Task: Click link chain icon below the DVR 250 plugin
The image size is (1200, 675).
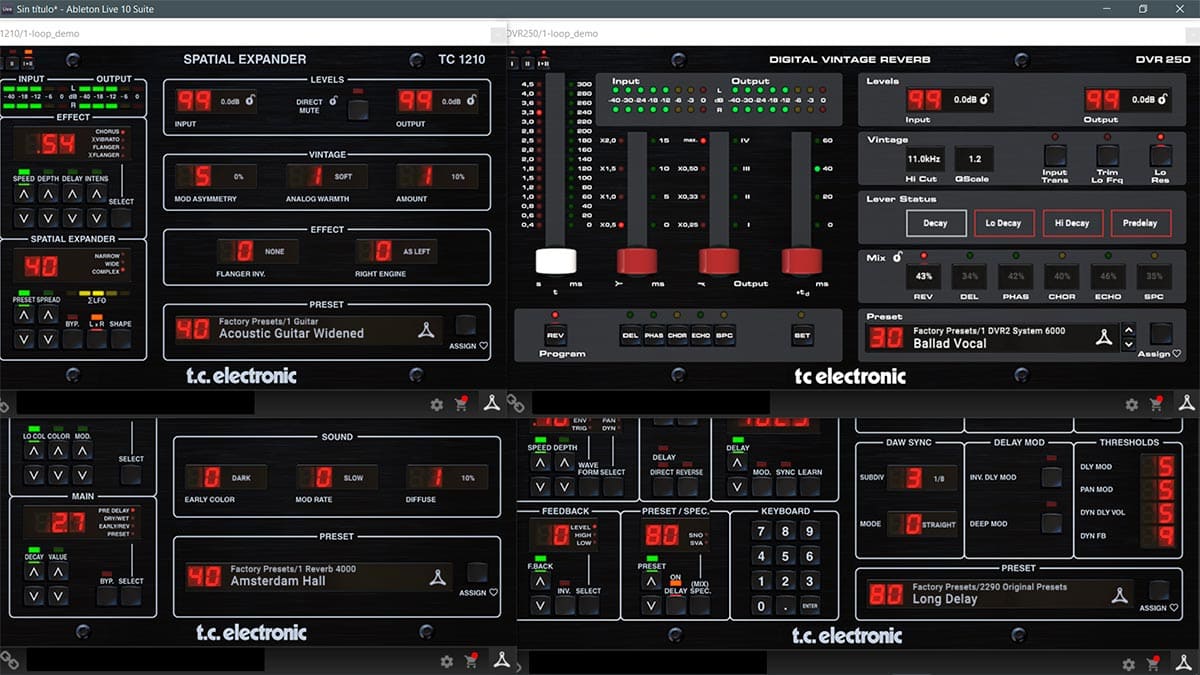Action: pos(516,404)
